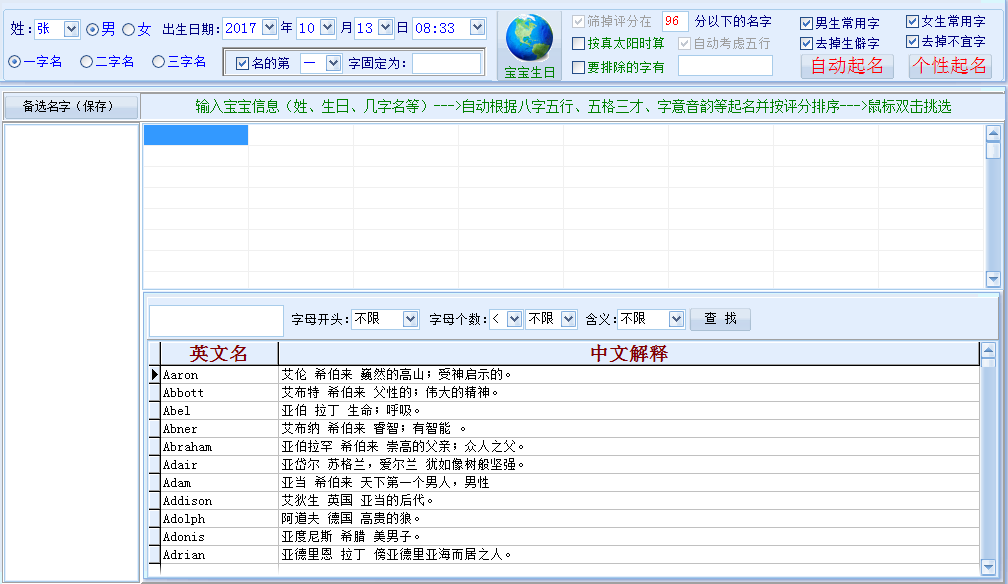The height and width of the screenshot is (584, 1008).
Task: Choose the two-character name option
Action: point(87,62)
